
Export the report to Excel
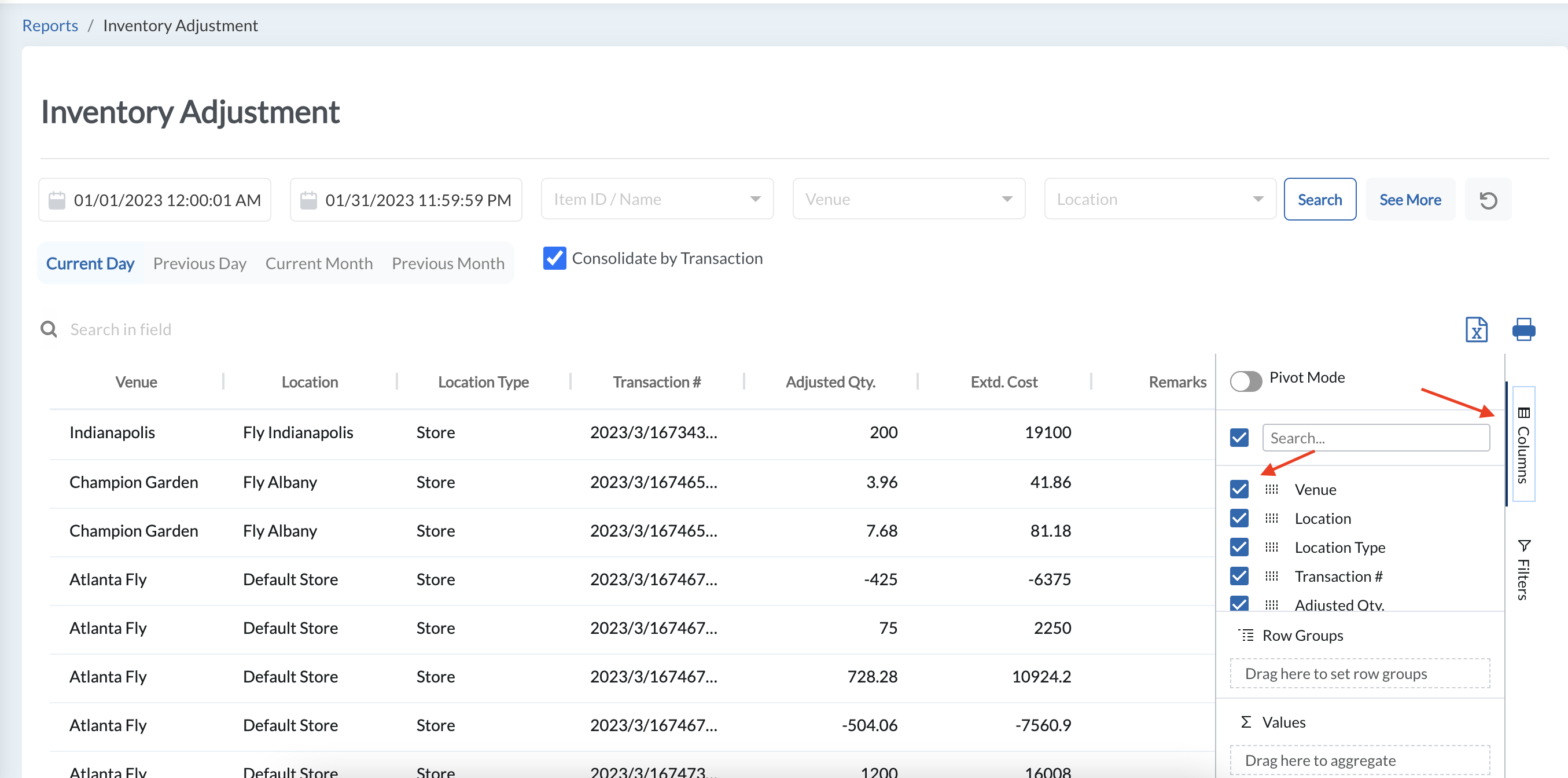coord(1476,329)
